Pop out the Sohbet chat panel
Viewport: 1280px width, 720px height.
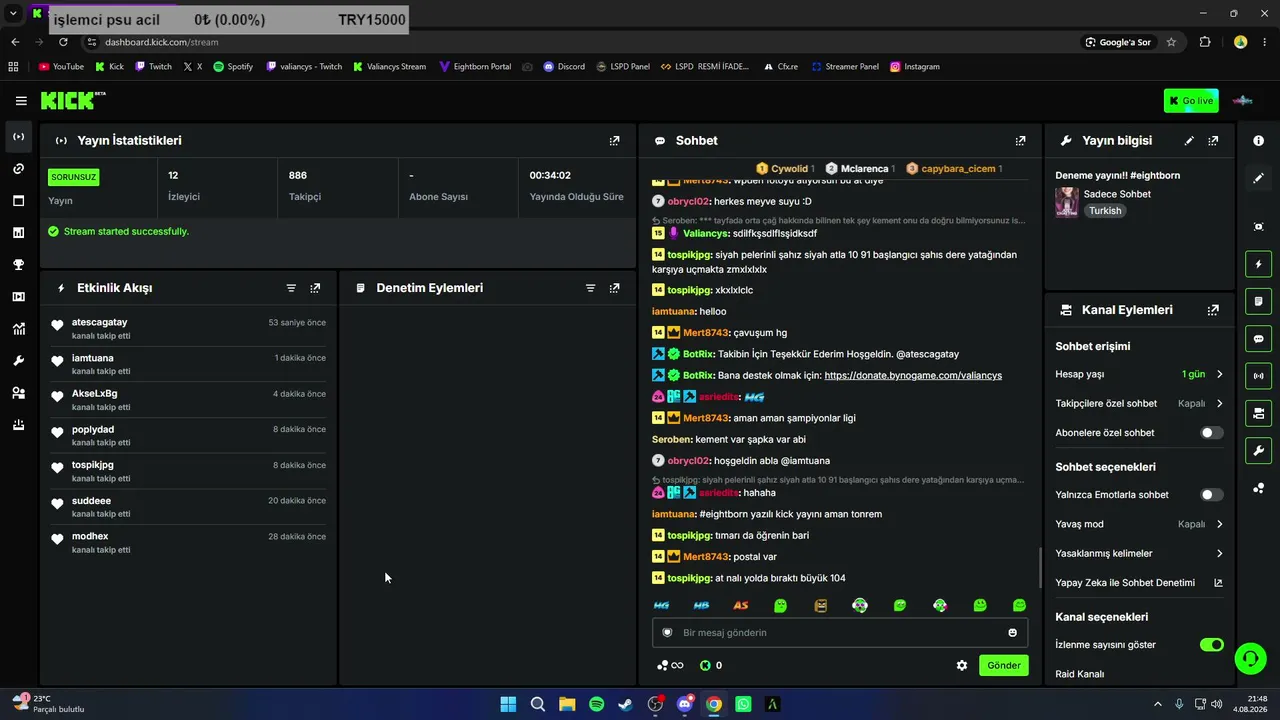coord(1020,141)
